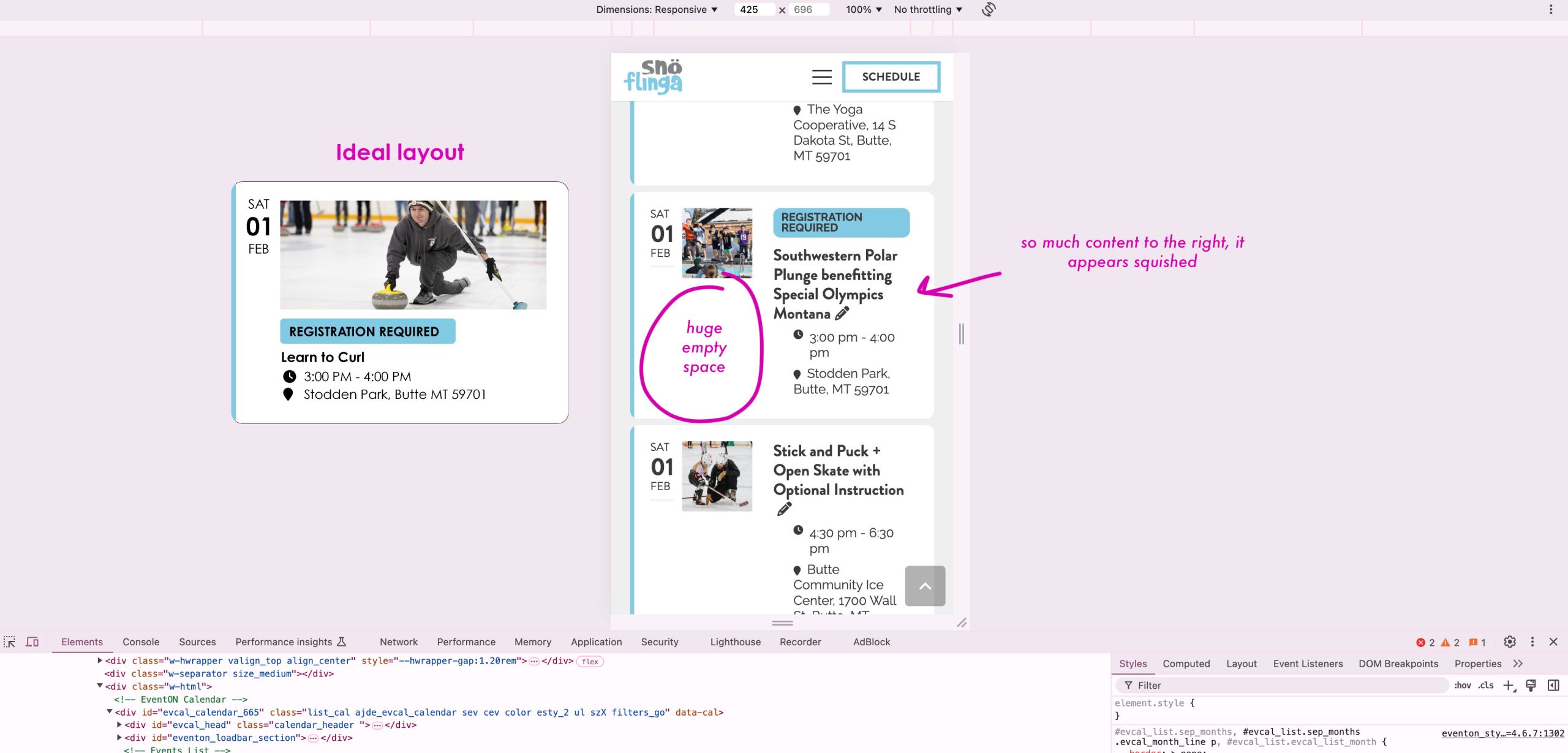
Task: Open the 100% zoom dropdown
Action: (864, 9)
